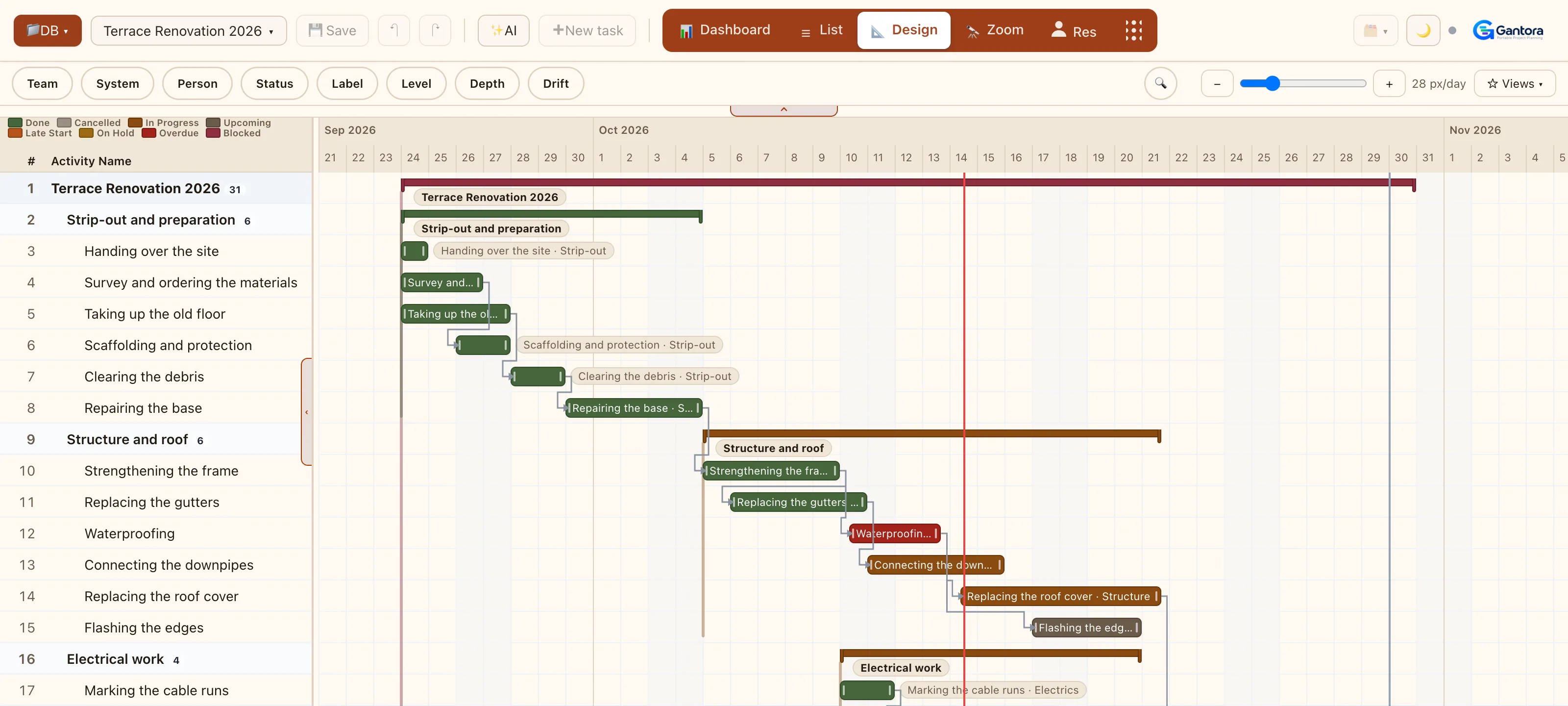Image resolution: width=1568 pixels, height=706 pixels.
Task: Click the Done legend color swatch
Action: click(15, 123)
